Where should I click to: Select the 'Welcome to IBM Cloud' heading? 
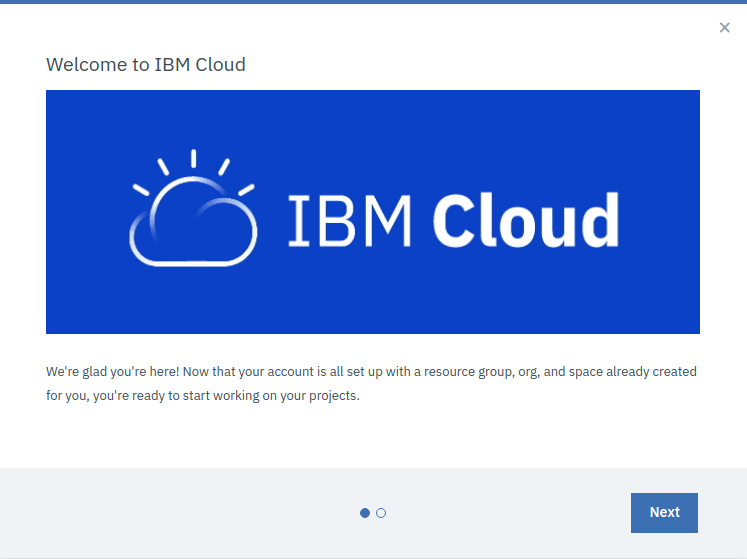point(146,65)
